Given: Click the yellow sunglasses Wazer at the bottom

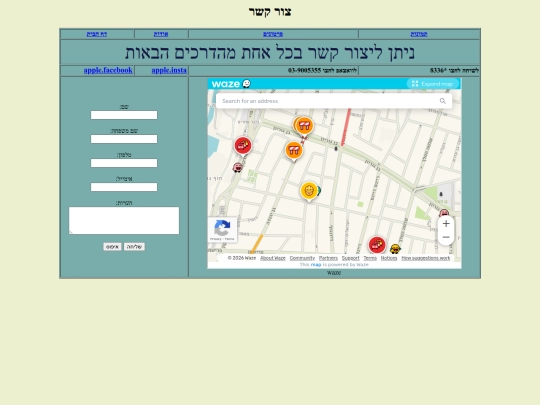Looking at the screenshot, I should (395, 248).
